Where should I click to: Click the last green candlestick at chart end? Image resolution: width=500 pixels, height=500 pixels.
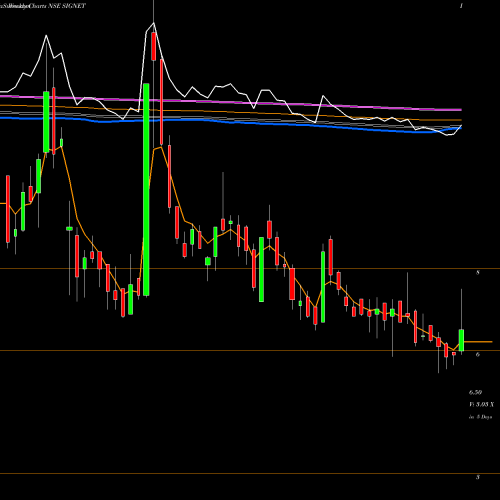[x=461, y=340]
